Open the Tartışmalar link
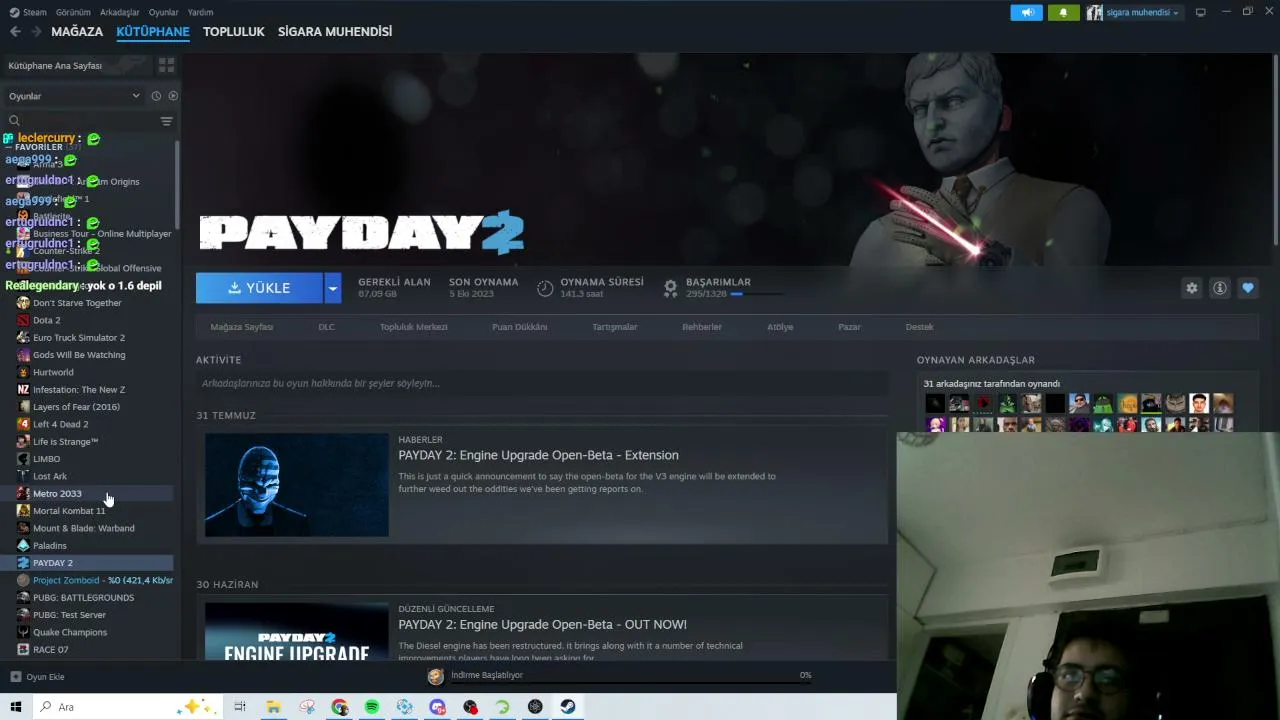 [614, 327]
